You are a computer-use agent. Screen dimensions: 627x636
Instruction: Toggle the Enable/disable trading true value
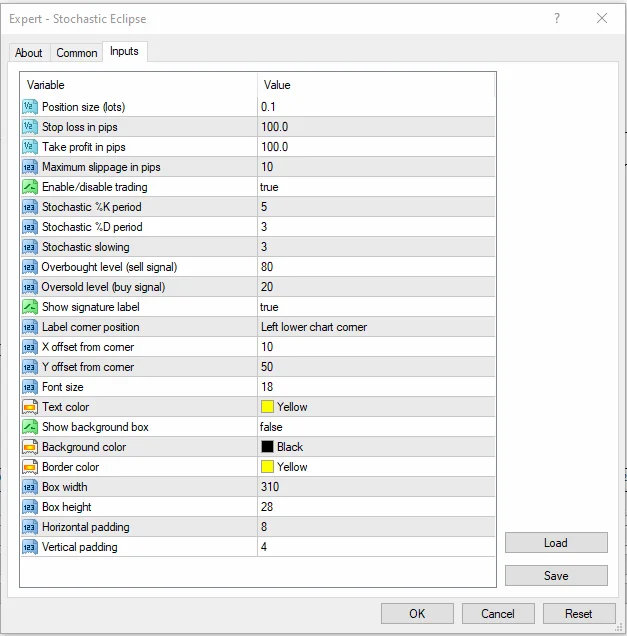(376, 187)
